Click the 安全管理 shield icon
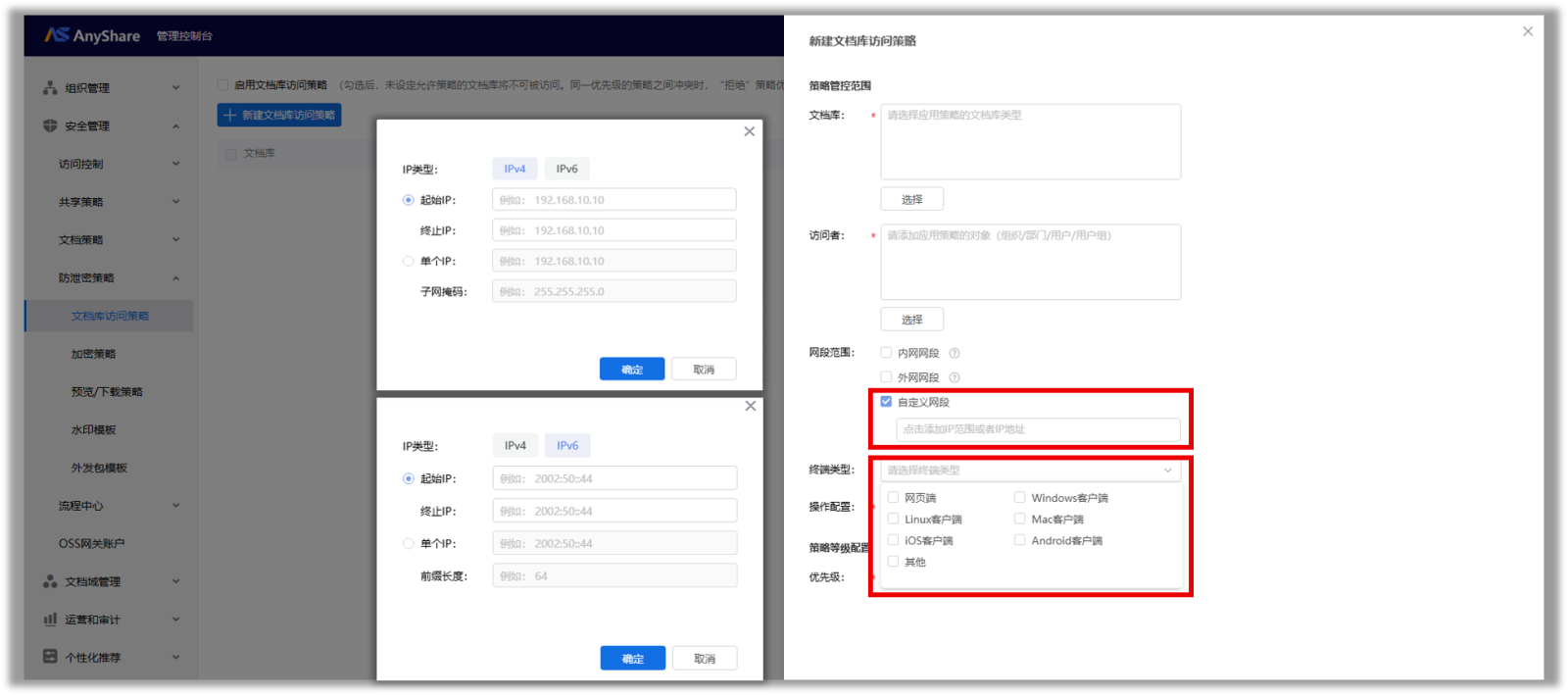Image resolution: width=1568 pixels, height=695 pixels. click(50, 125)
